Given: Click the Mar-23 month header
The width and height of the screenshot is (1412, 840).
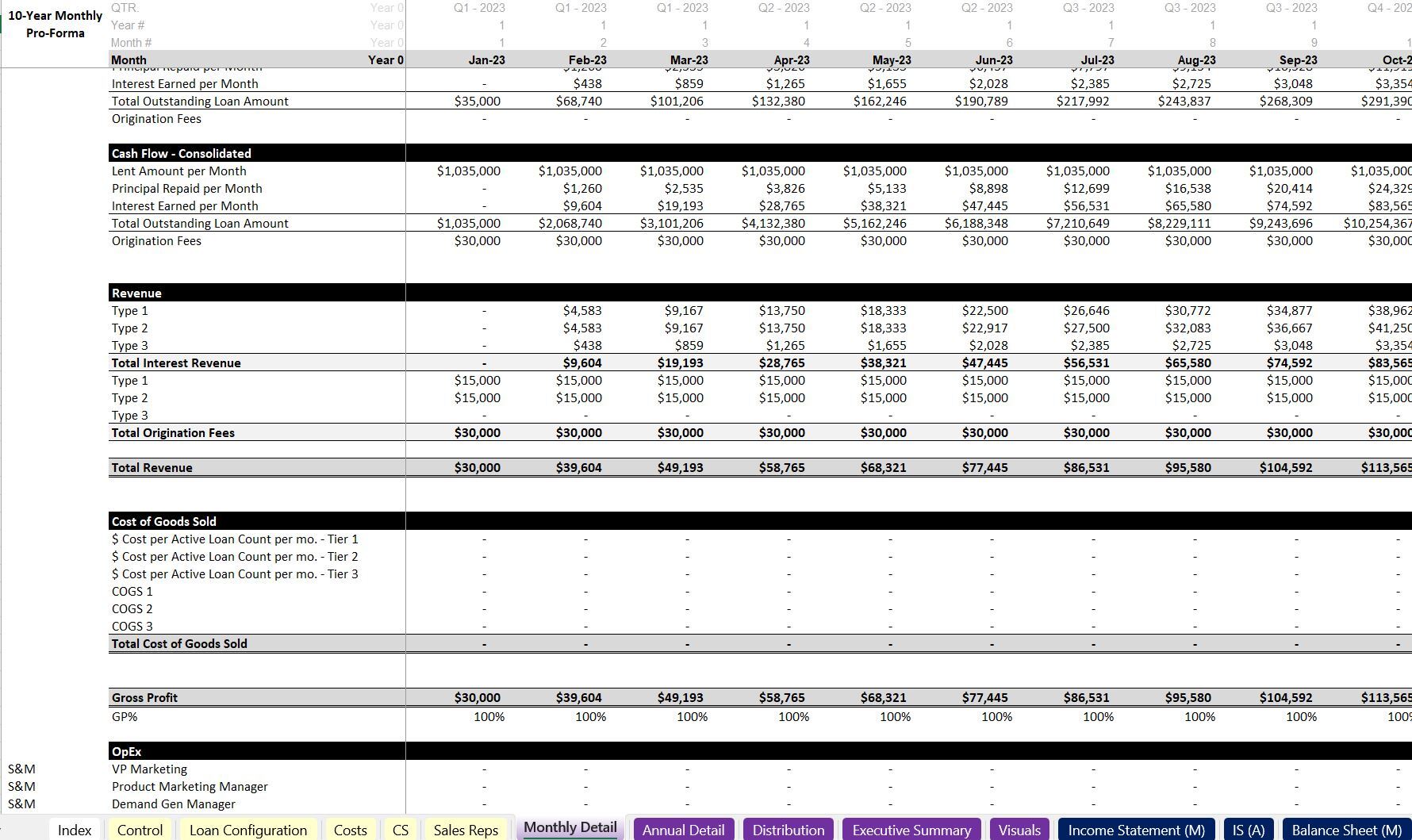Looking at the screenshot, I should point(689,59).
